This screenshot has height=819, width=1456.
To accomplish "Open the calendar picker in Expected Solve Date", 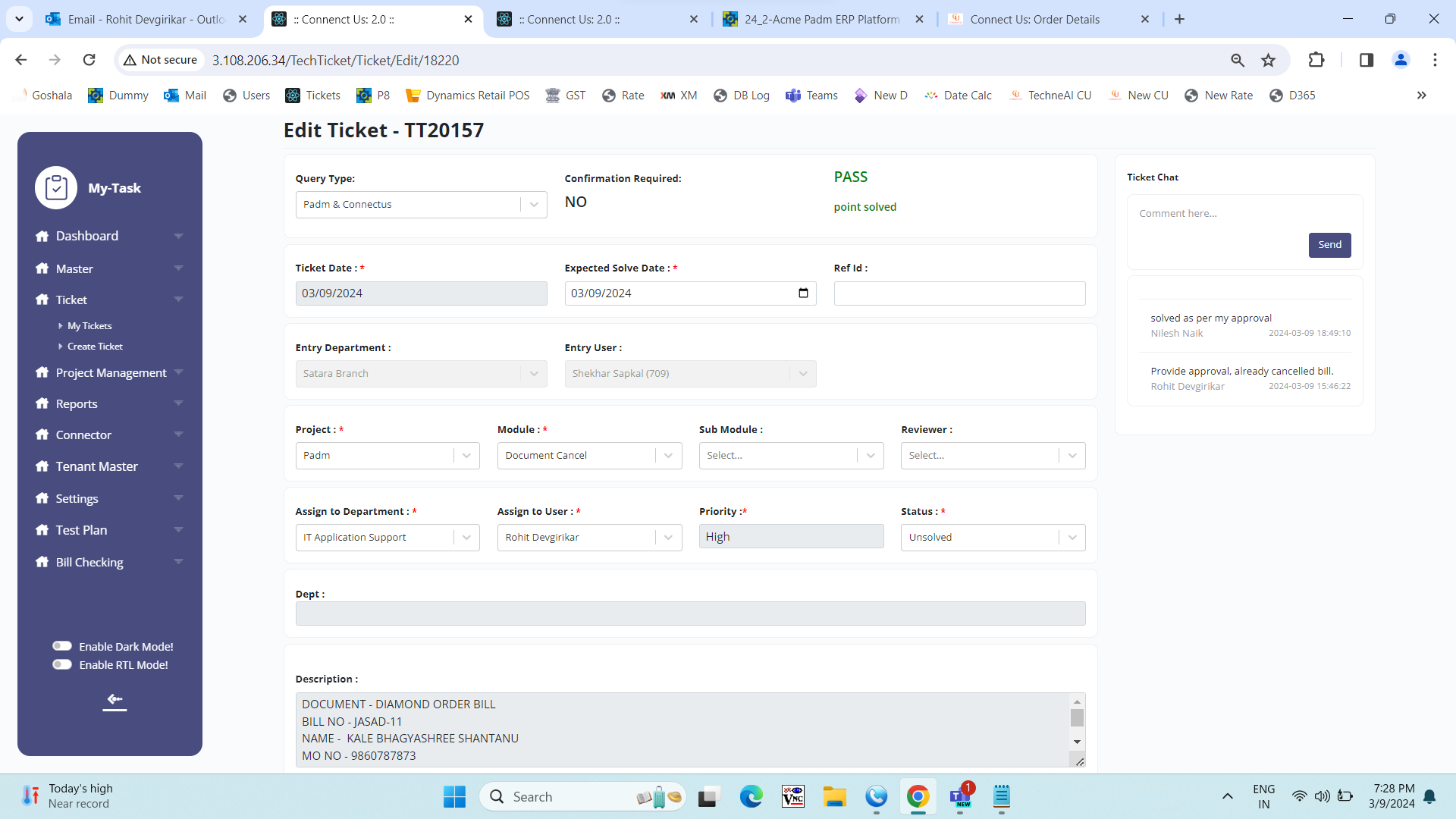I will [x=803, y=293].
